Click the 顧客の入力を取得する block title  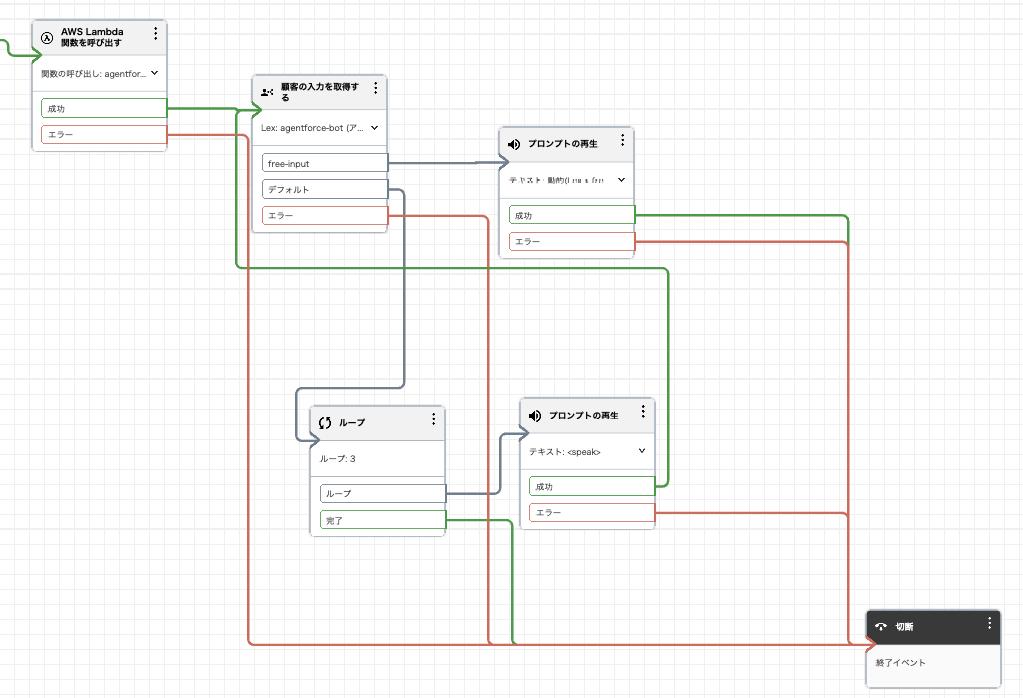pyautogui.click(x=320, y=91)
